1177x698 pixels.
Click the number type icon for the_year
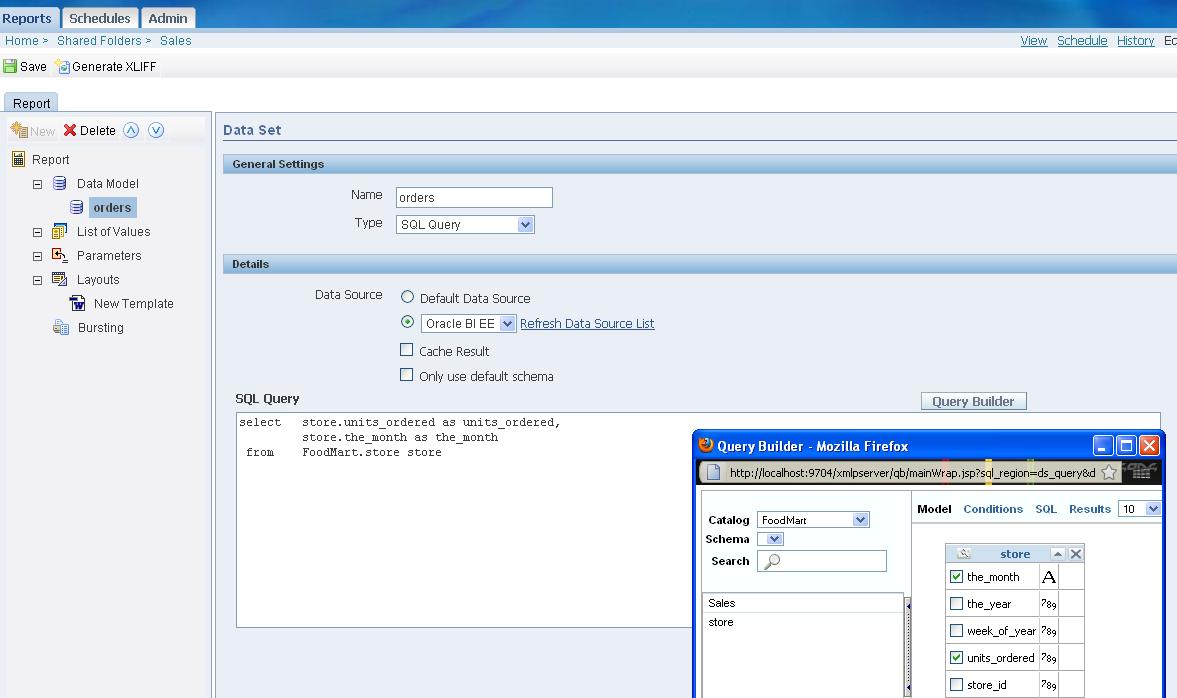[x=1049, y=603]
